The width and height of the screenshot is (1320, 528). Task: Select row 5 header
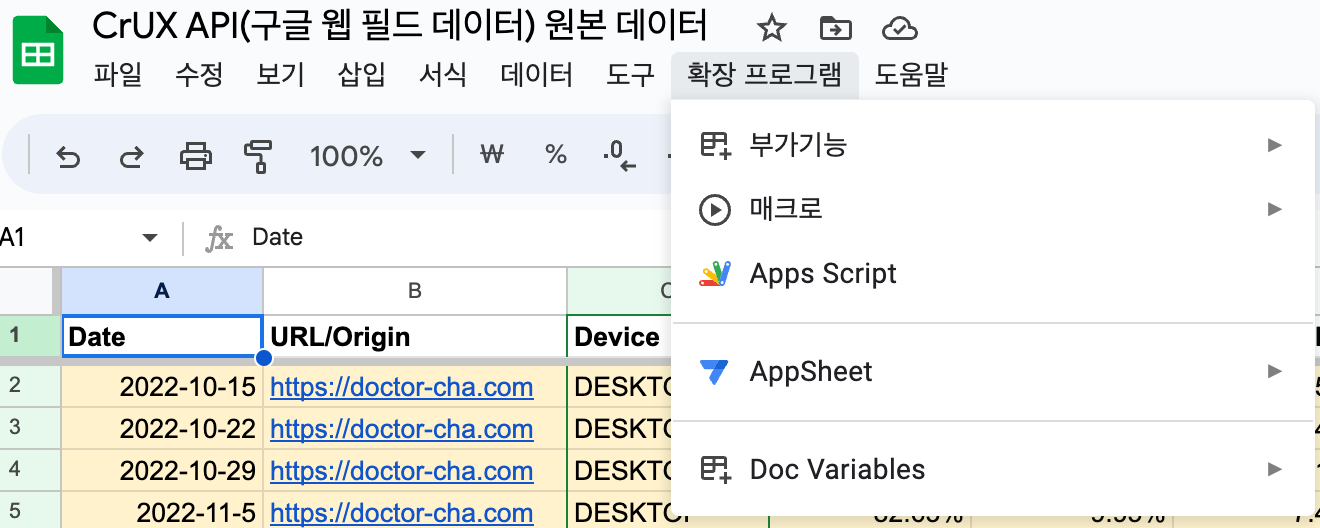click(x=30, y=511)
